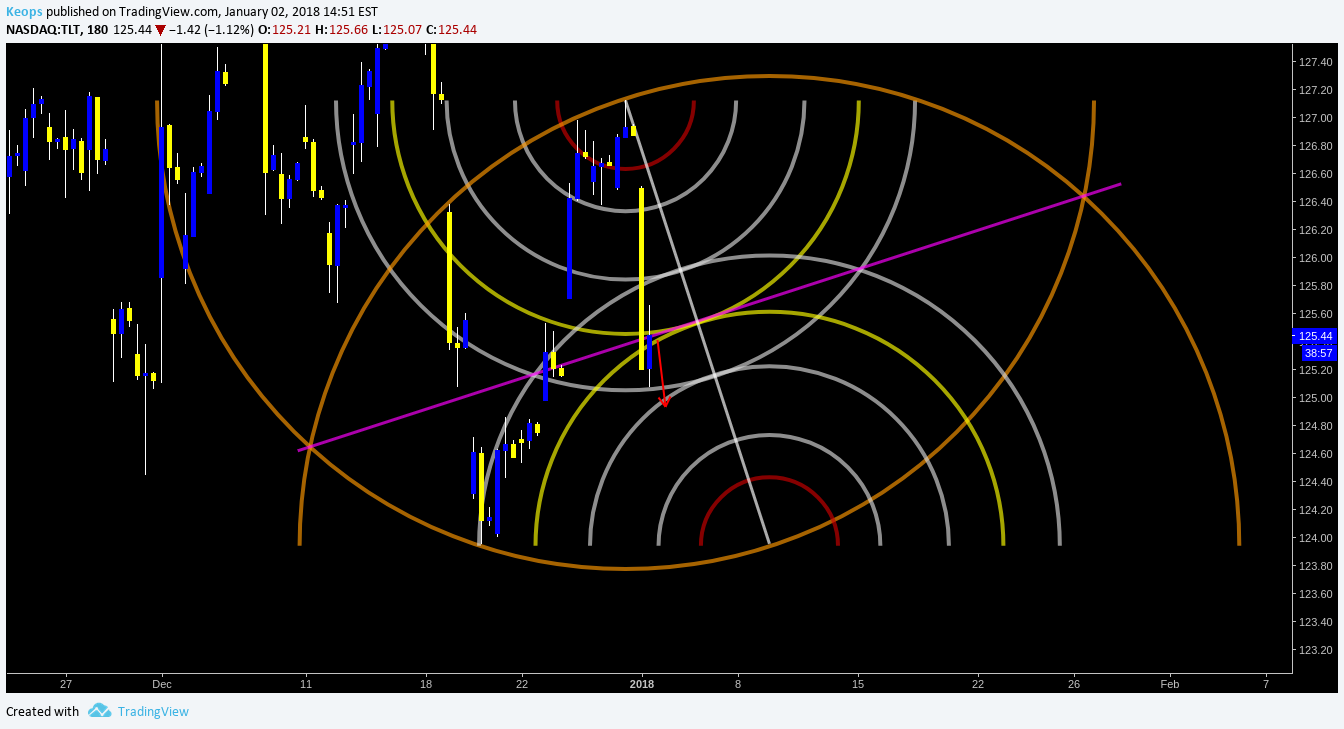The width and height of the screenshot is (1344, 729).
Task: Click the 124.00 price axis label
Action: [x=1316, y=538]
